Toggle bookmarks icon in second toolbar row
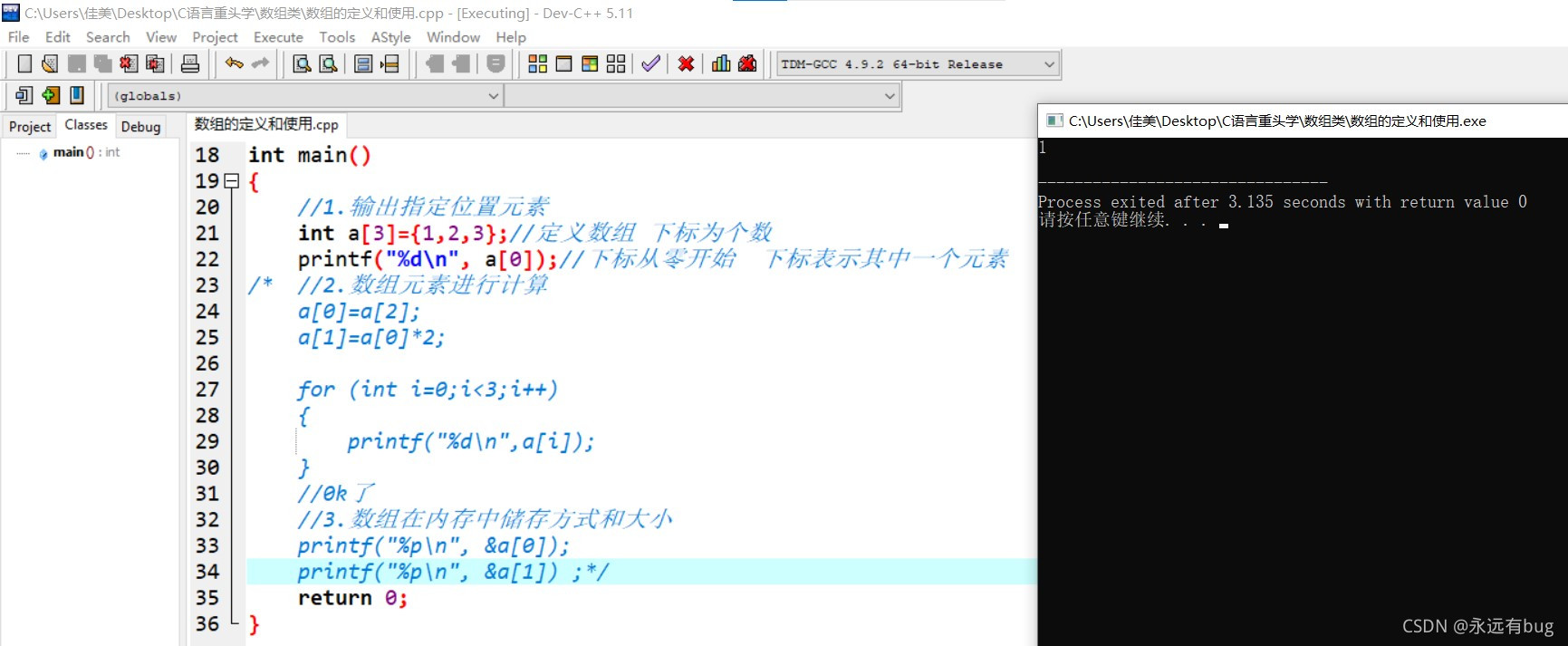This screenshot has height=646, width=1568. pyautogui.click(x=77, y=95)
